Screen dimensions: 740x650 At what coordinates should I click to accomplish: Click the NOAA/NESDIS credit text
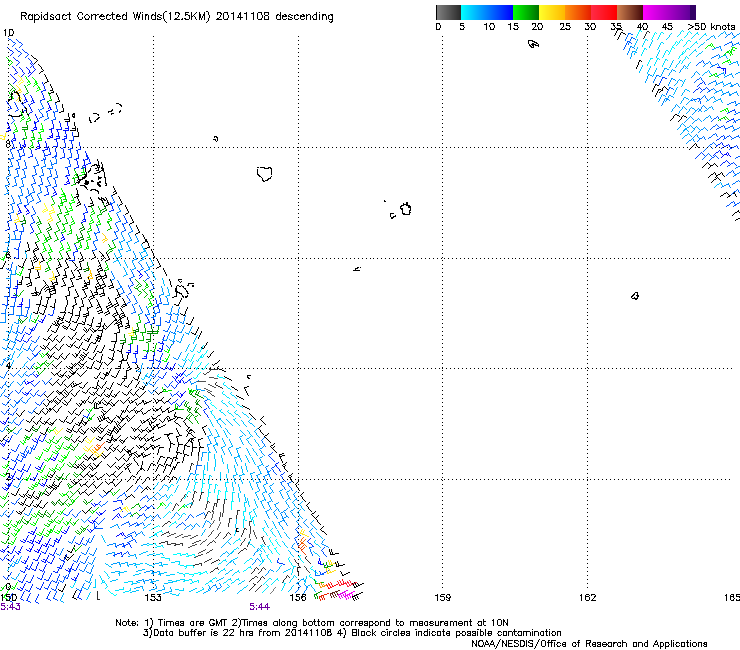tap(589, 644)
